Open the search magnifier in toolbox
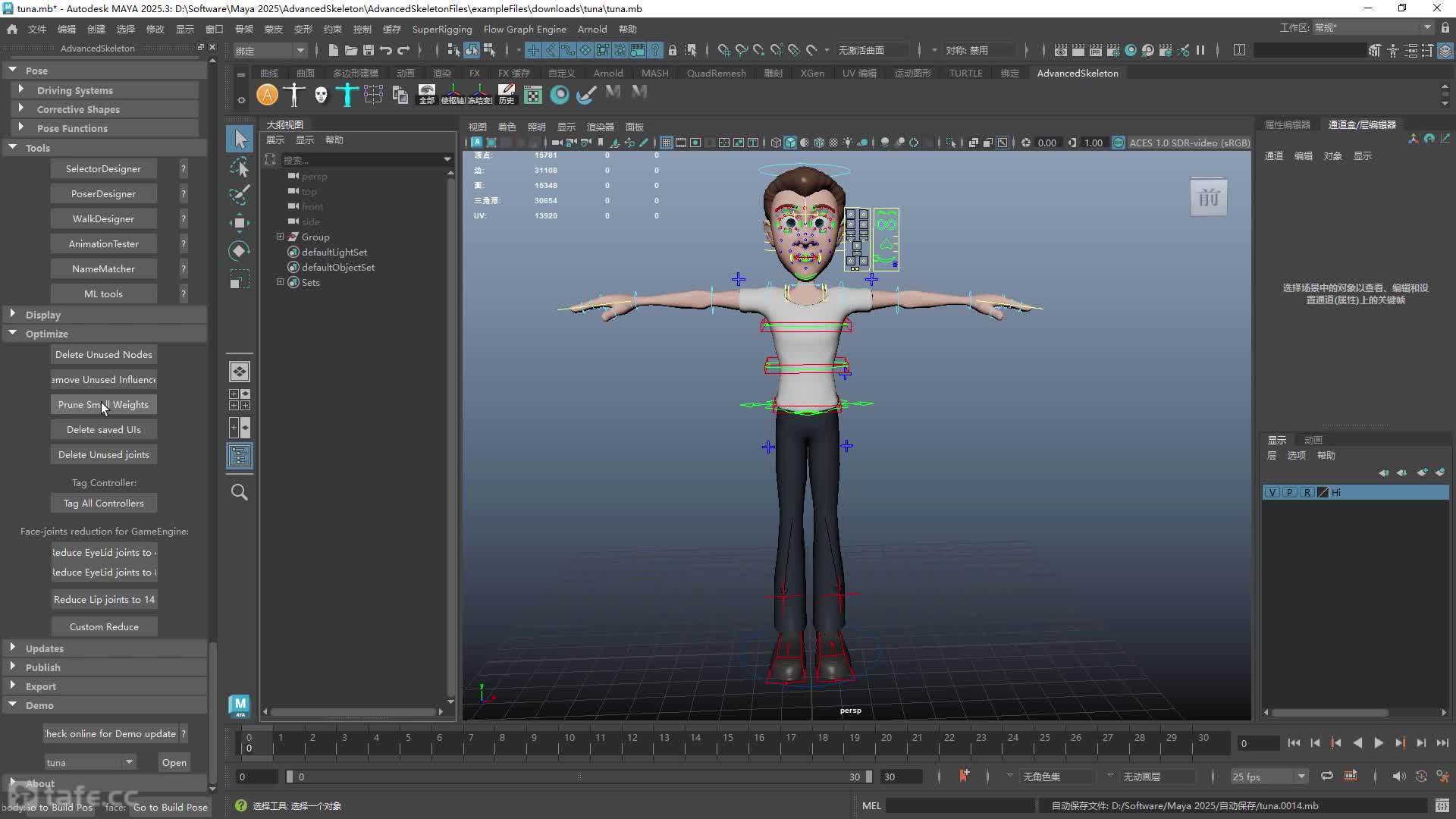 click(x=240, y=492)
